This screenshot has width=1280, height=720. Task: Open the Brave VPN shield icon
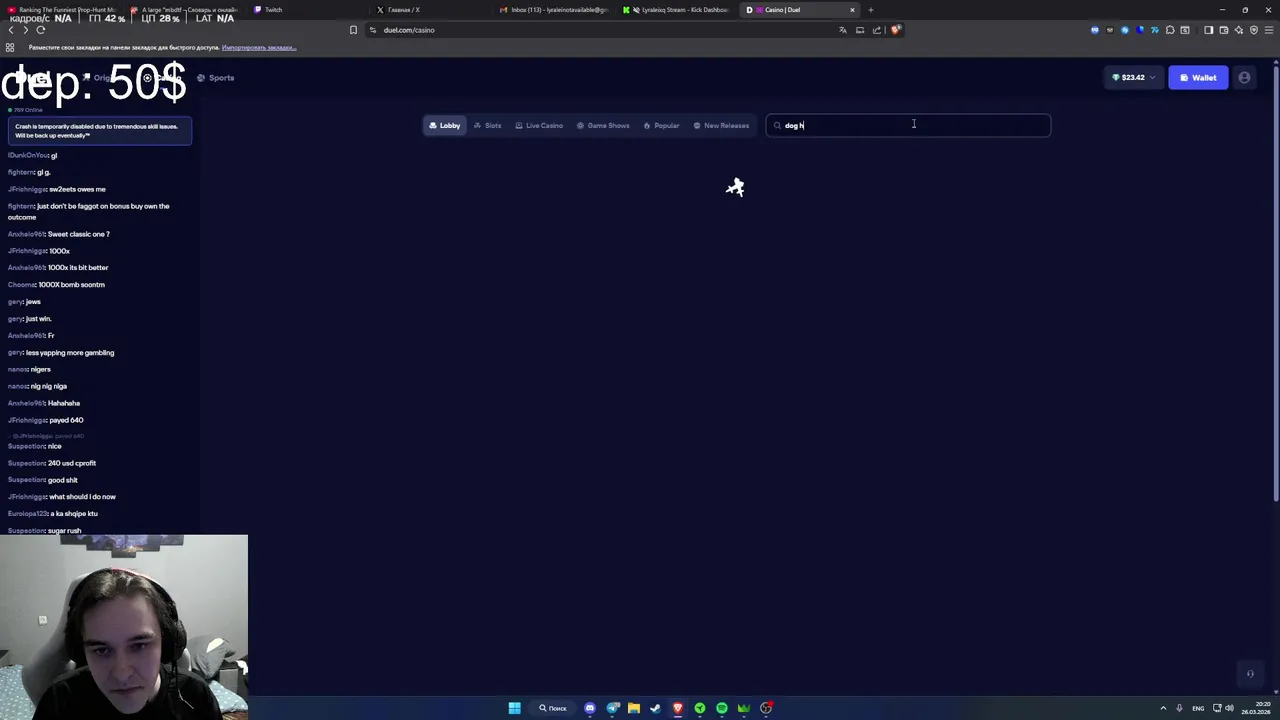point(1253,30)
